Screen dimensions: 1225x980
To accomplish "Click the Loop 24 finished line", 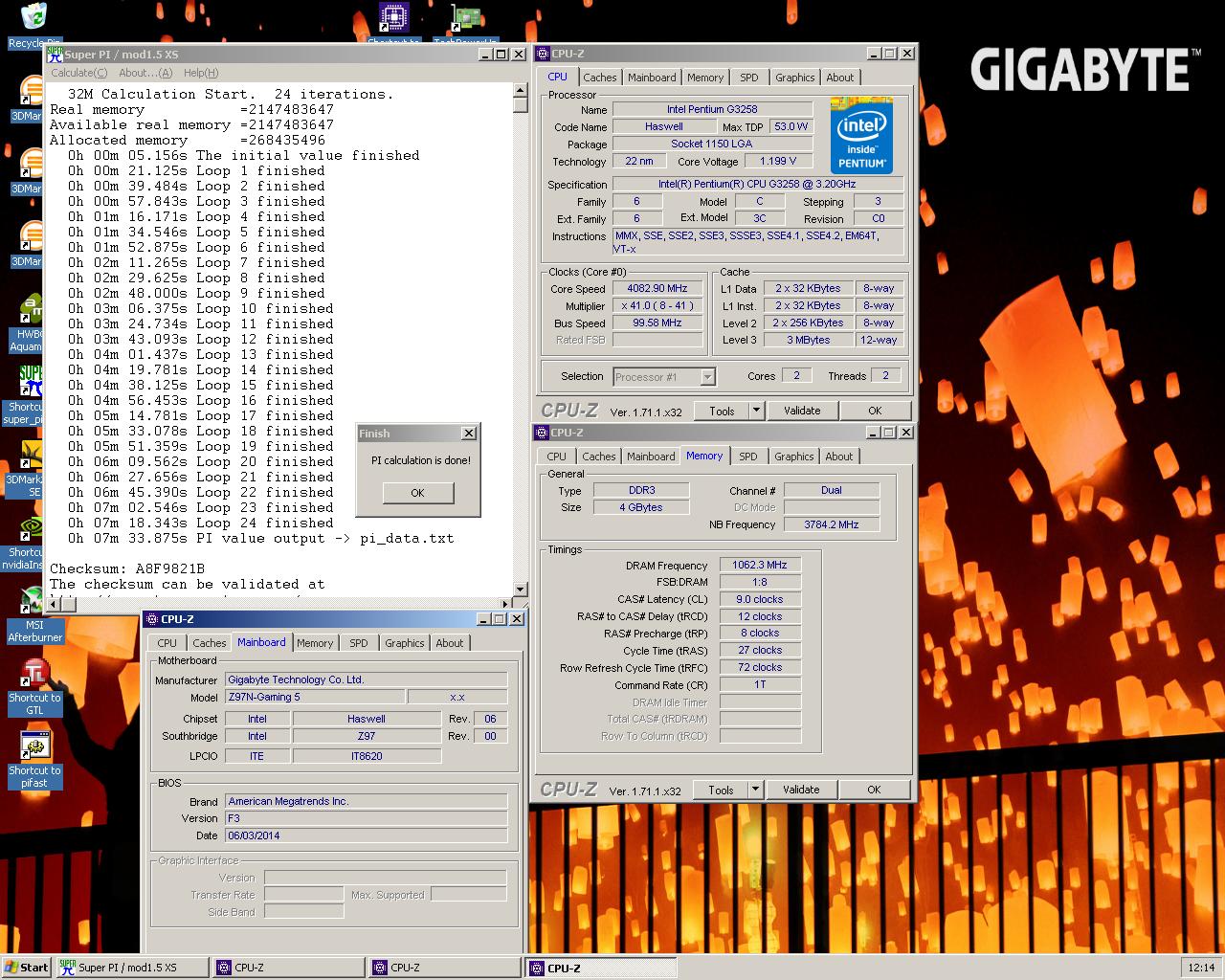I will pyautogui.click(x=201, y=523).
